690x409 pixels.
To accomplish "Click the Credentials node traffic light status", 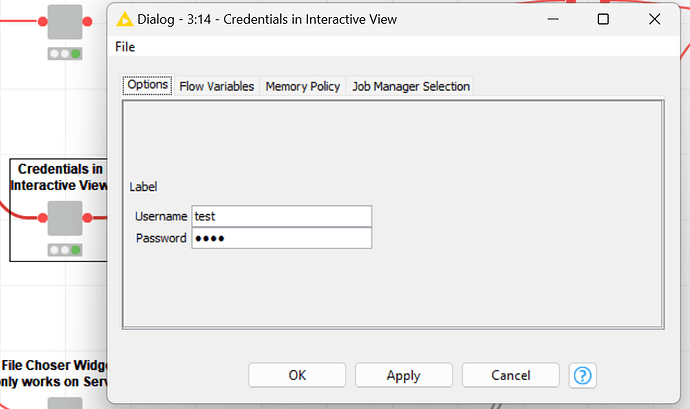I will (x=65, y=249).
